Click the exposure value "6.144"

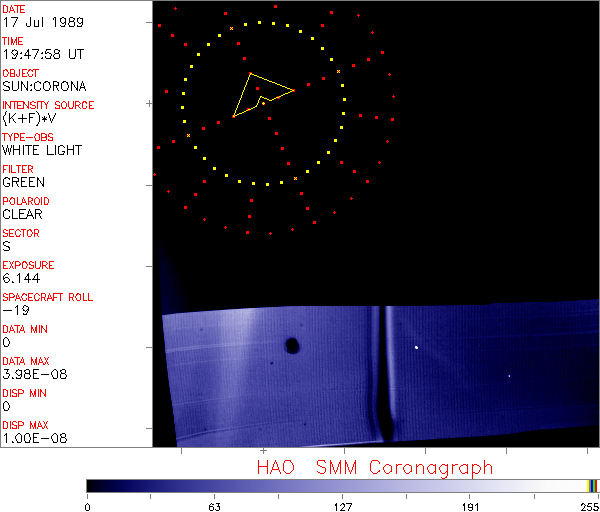[x=21, y=278]
